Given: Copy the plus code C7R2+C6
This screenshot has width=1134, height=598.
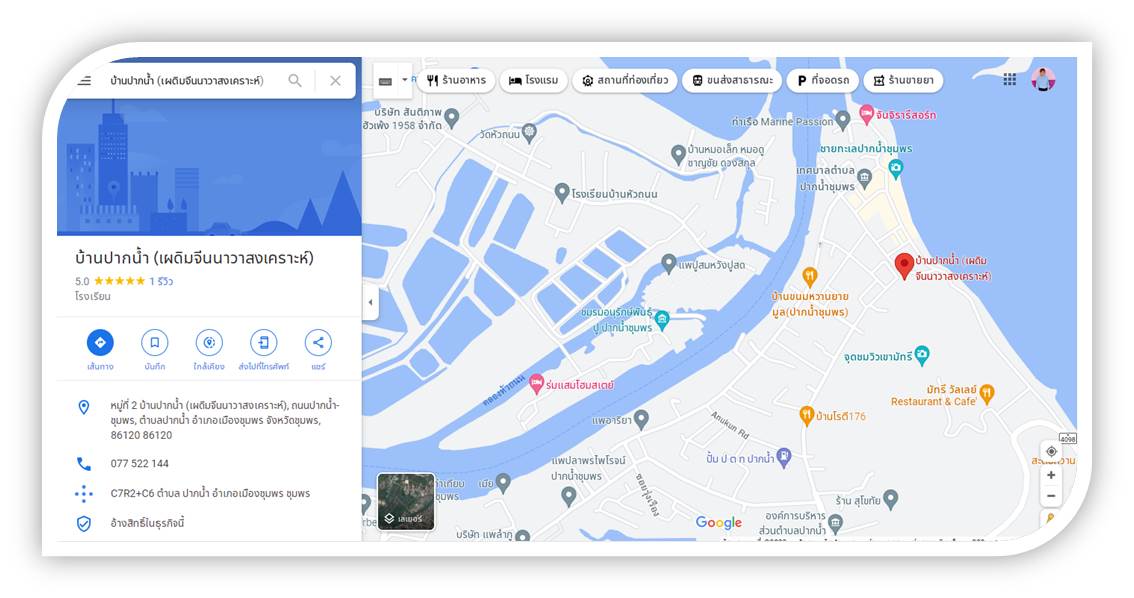Looking at the screenshot, I should coord(210,493).
